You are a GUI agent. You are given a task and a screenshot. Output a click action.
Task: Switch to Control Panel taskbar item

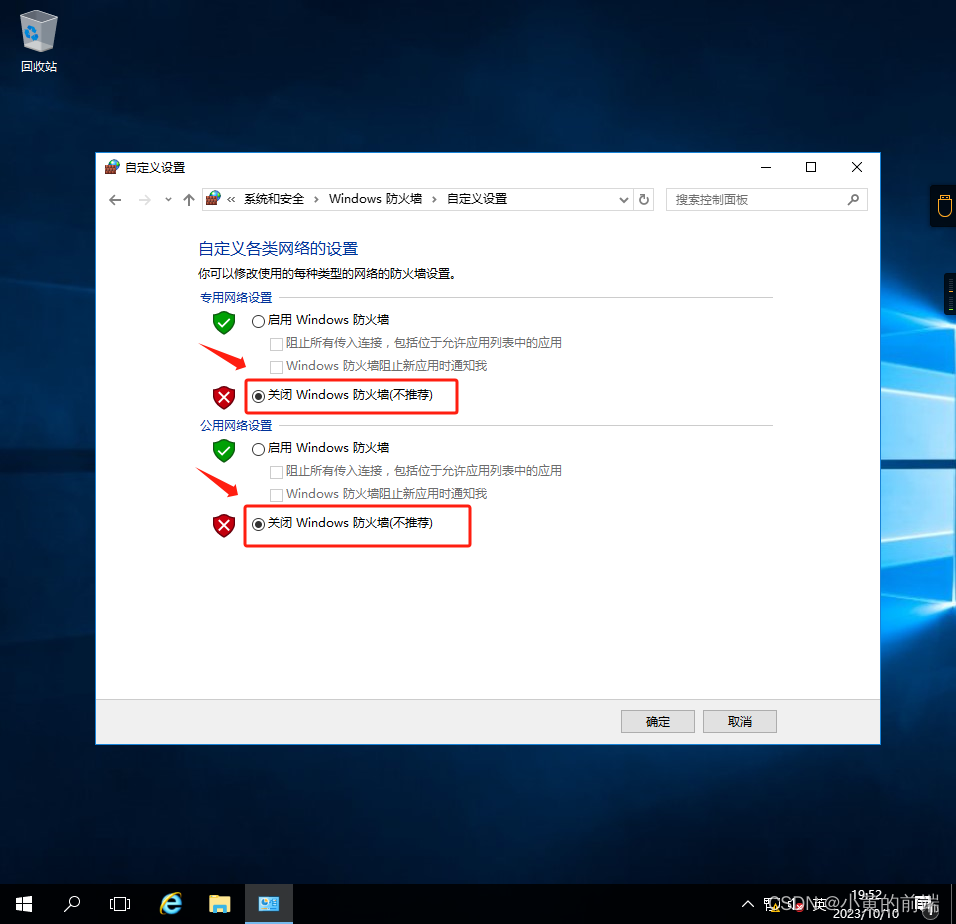click(x=269, y=904)
